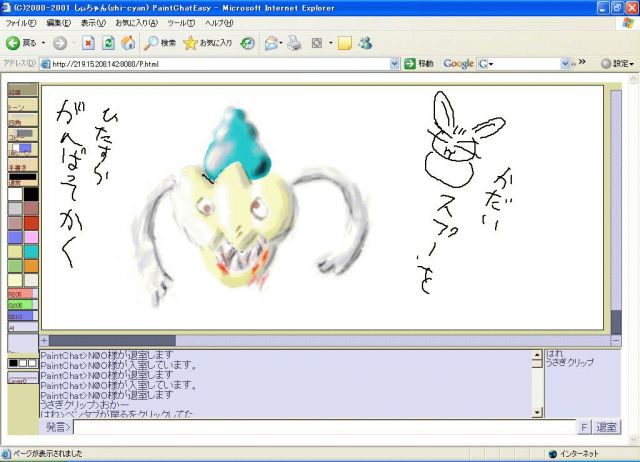The width and height of the screenshot is (640, 462).
Task: Click the plus zoom button below canvas
Action: [x=44, y=340]
